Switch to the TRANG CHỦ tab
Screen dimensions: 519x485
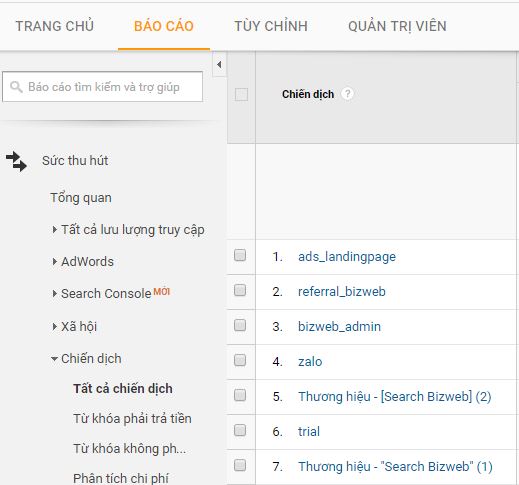[55, 26]
